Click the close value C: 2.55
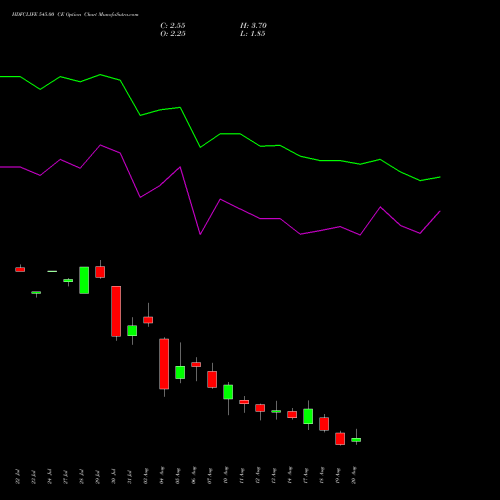 coord(173,26)
